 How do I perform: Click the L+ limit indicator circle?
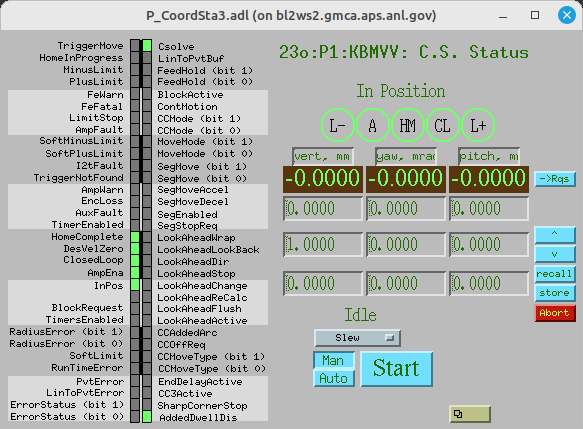(x=478, y=125)
